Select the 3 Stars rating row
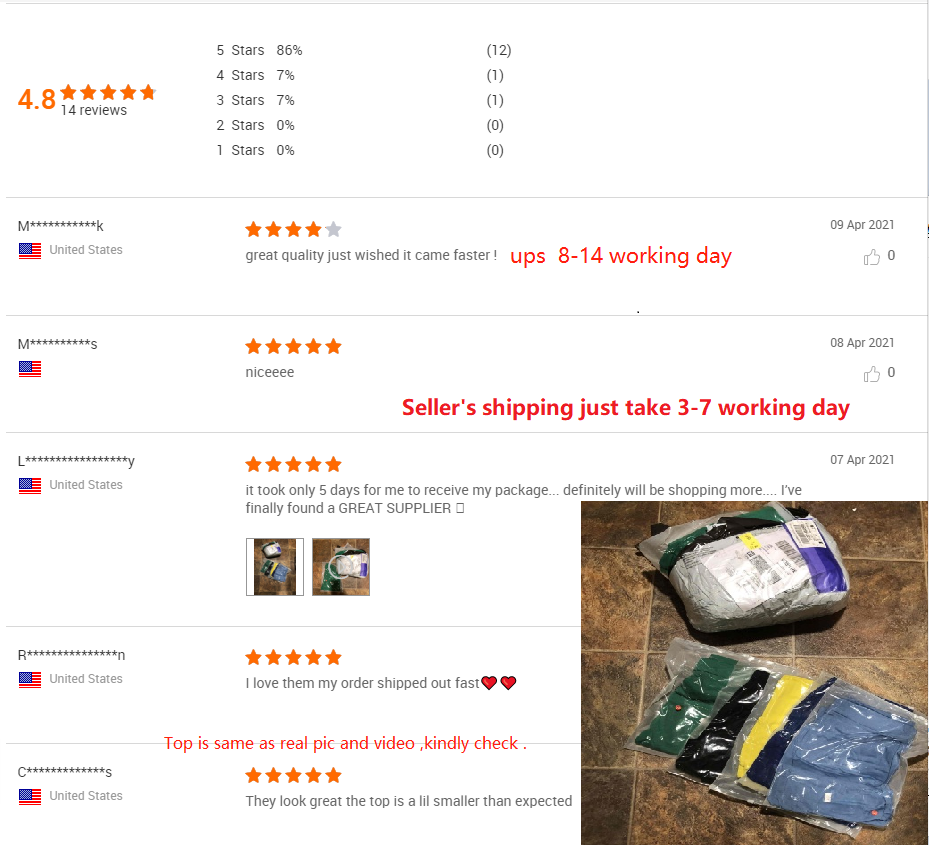This screenshot has height=845, width=929. pyautogui.click(x=240, y=100)
